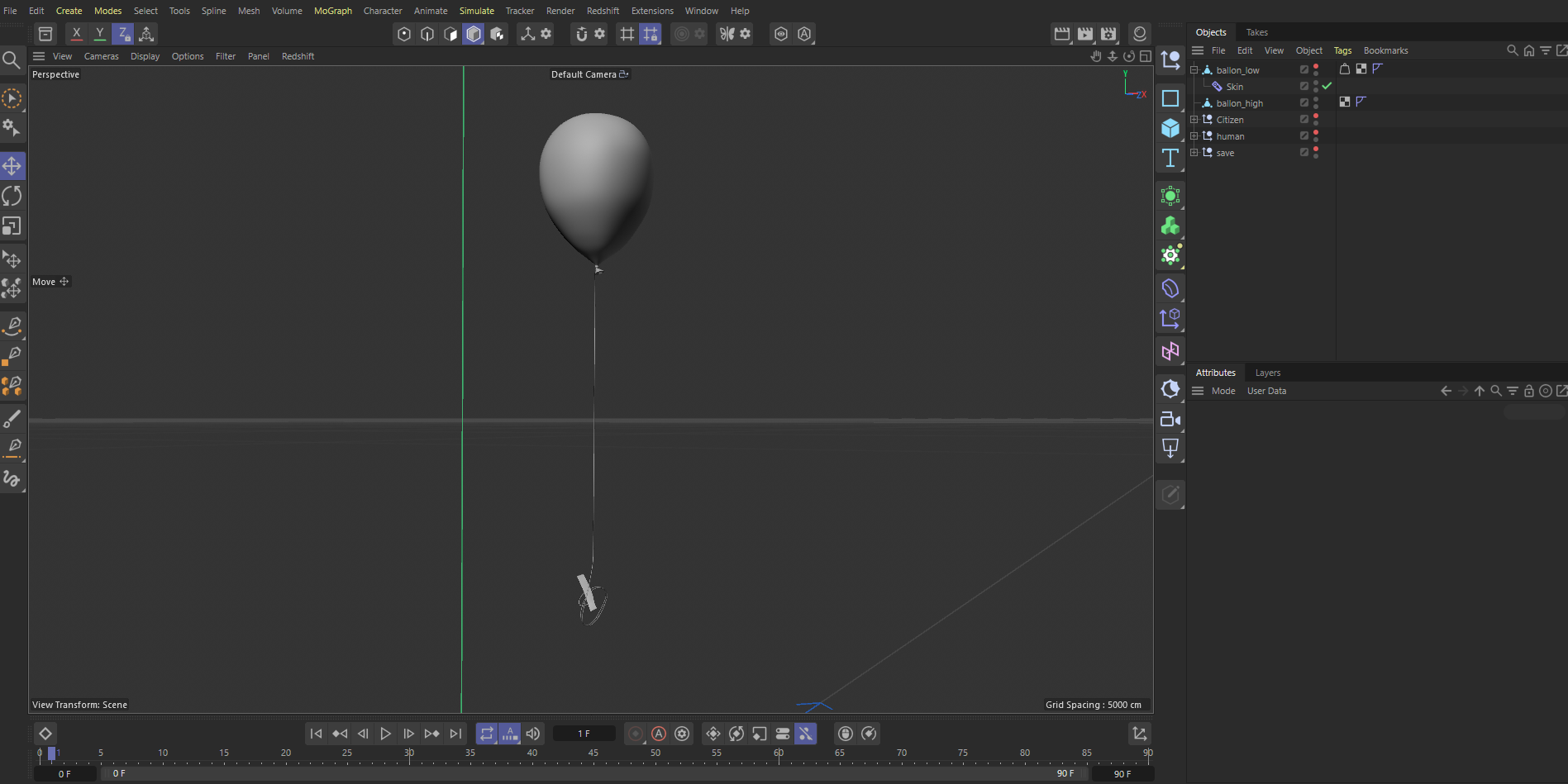Expand the human object tree
The image size is (1568, 784).
point(1194,136)
